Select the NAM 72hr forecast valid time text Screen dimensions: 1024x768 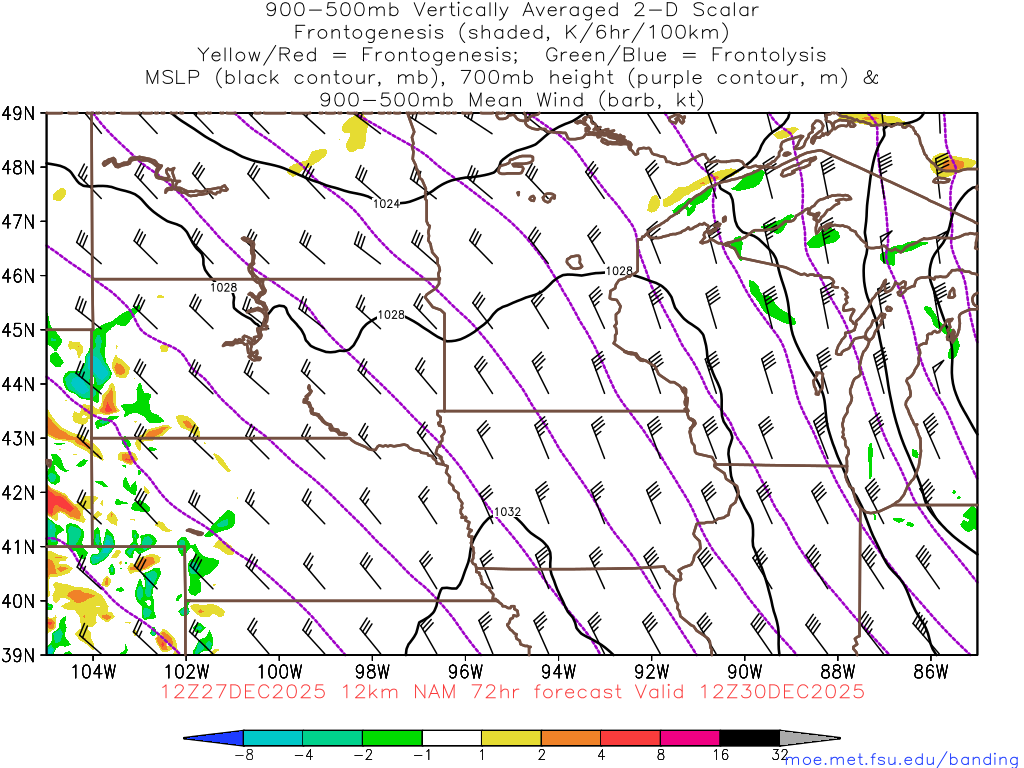coord(512,692)
